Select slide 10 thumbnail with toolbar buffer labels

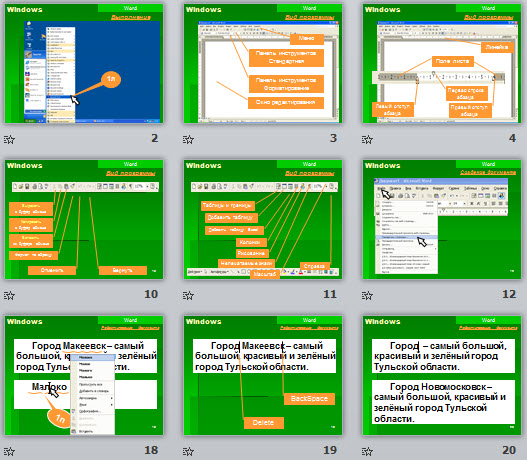[x=84, y=219]
